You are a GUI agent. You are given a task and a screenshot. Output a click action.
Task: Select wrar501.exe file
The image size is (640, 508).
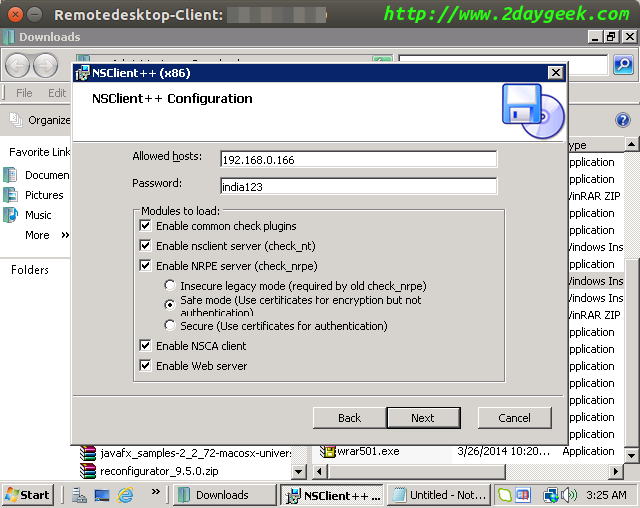pos(360,451)
